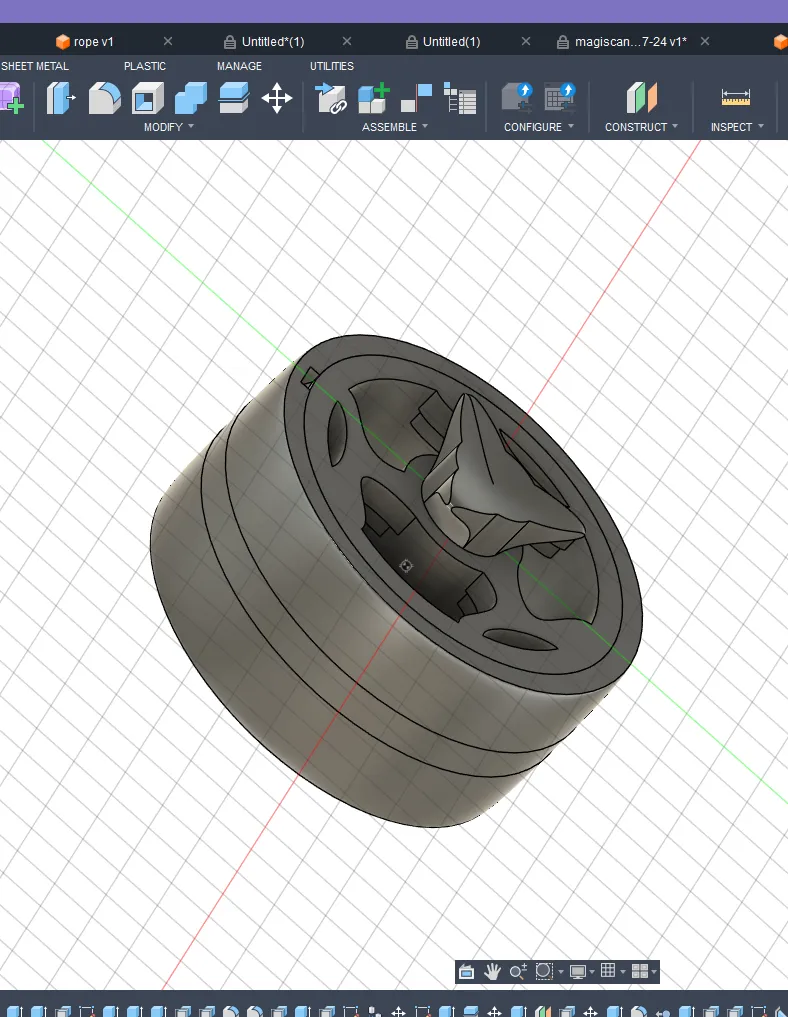
Task: Click the origin point marker on the wheel
Action: pyautogui.click(x=406, y=566)
